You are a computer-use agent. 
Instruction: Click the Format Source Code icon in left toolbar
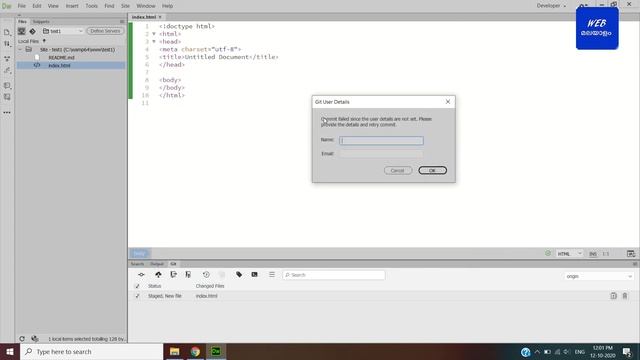[x=7, y=86]
